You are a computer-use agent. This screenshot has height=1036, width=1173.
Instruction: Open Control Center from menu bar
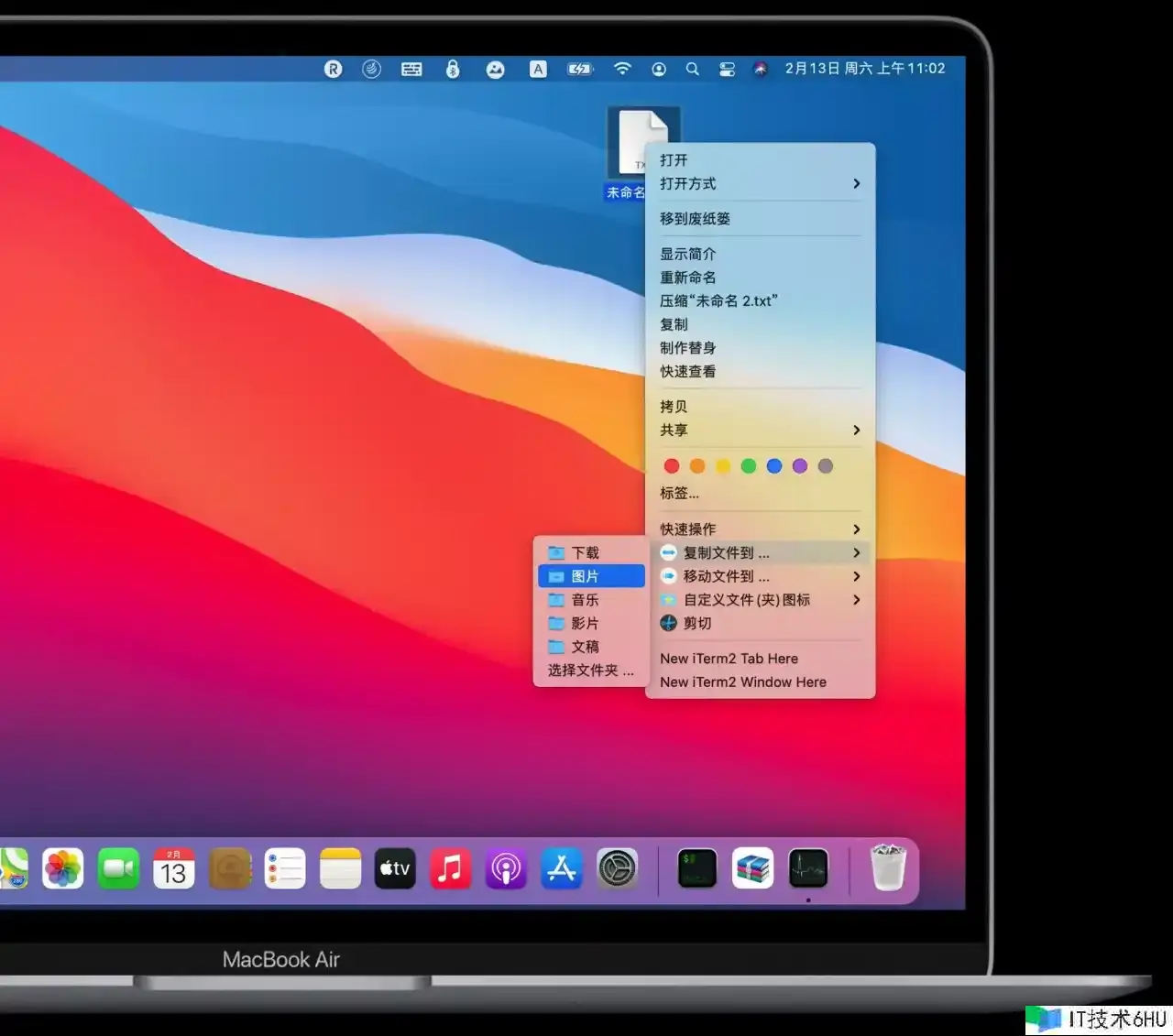(727, 69)
